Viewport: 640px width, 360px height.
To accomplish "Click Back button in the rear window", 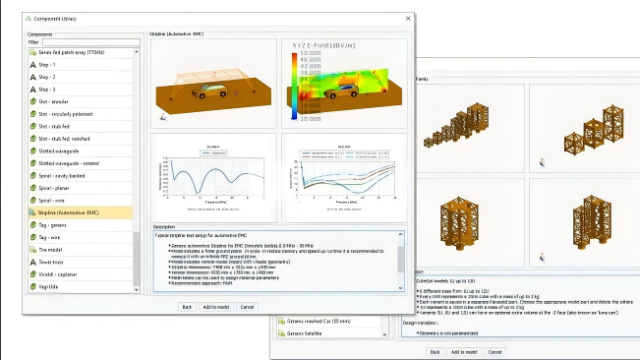I will pos(435,352).
